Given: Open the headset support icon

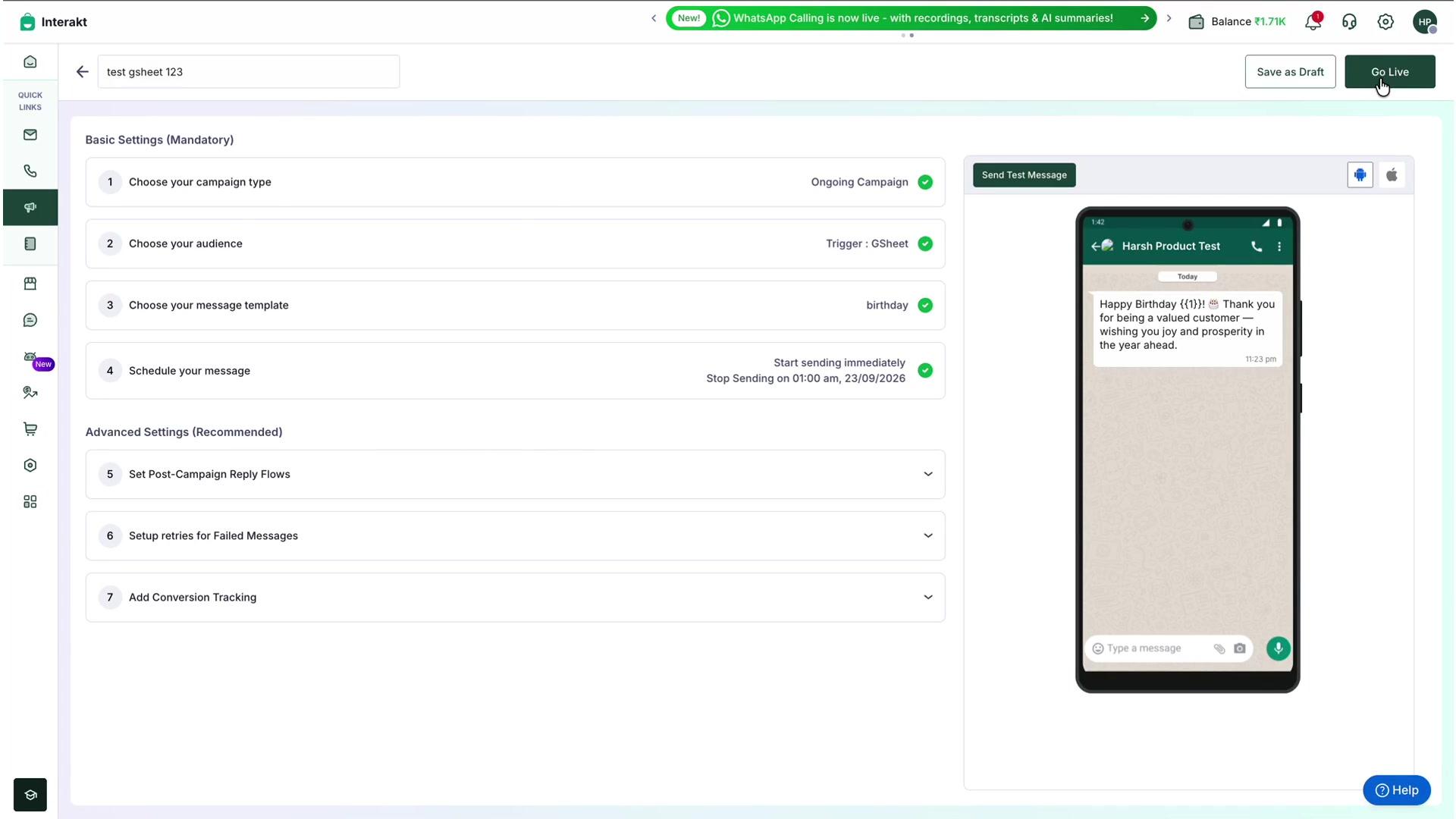Looking at the screenshot, I should (1349, 22).
